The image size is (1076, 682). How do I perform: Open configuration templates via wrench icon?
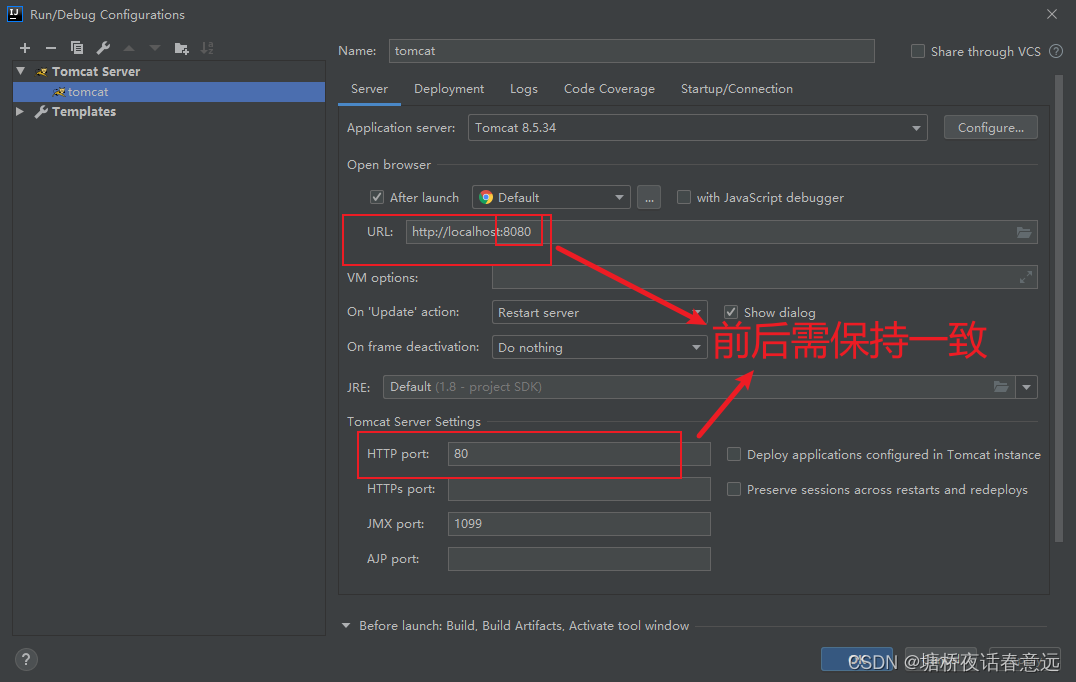click(102, 47)
